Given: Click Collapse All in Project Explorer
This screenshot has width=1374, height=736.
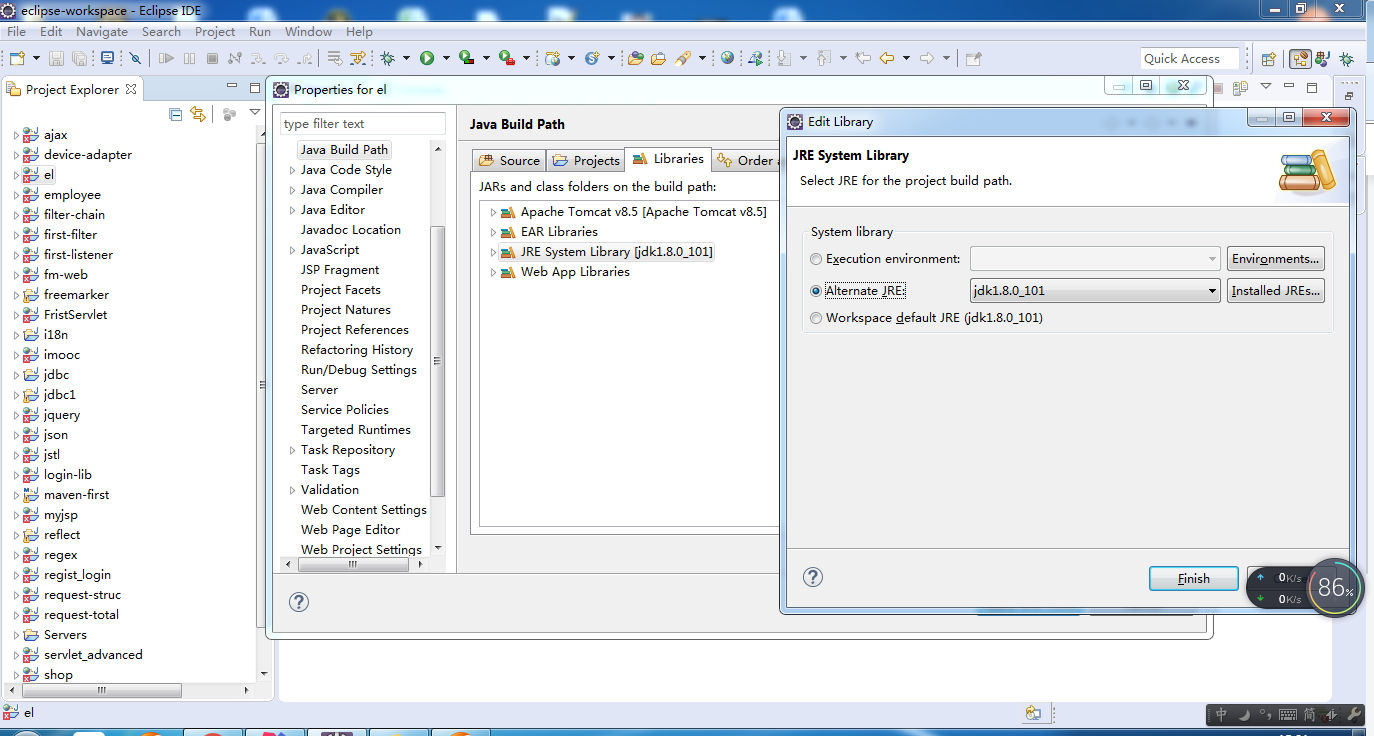Looking at the screenshot, I should tap(176, 114).
